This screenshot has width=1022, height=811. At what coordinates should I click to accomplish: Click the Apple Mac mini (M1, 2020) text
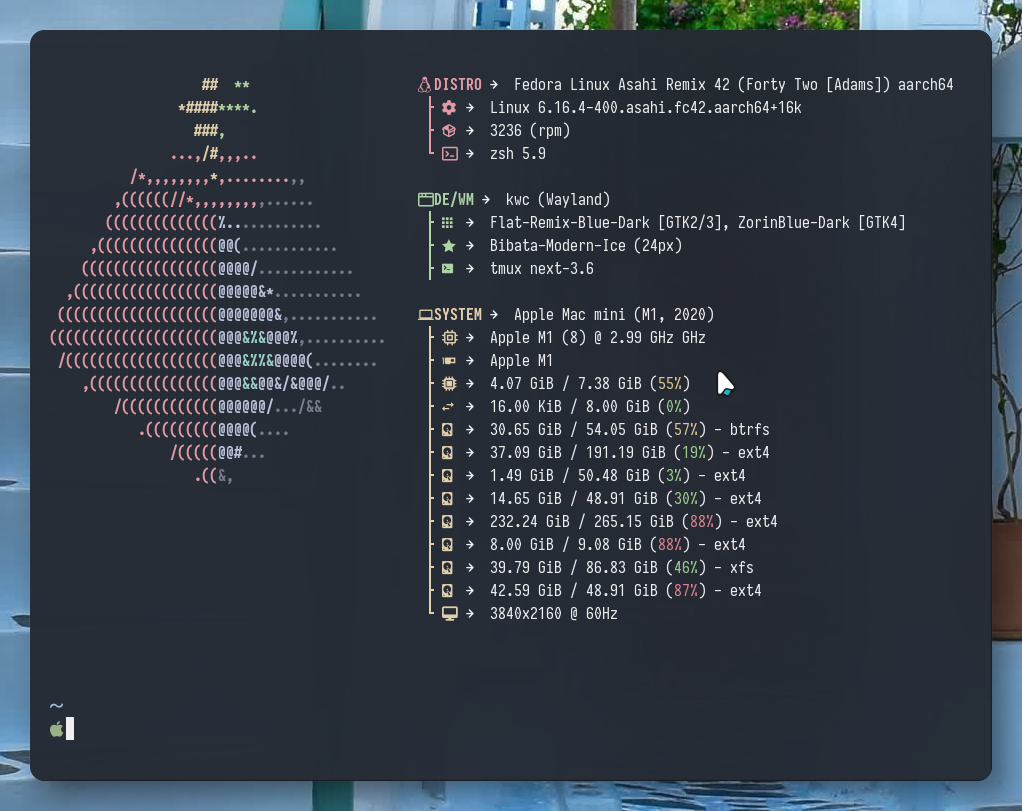coord(614,315)
